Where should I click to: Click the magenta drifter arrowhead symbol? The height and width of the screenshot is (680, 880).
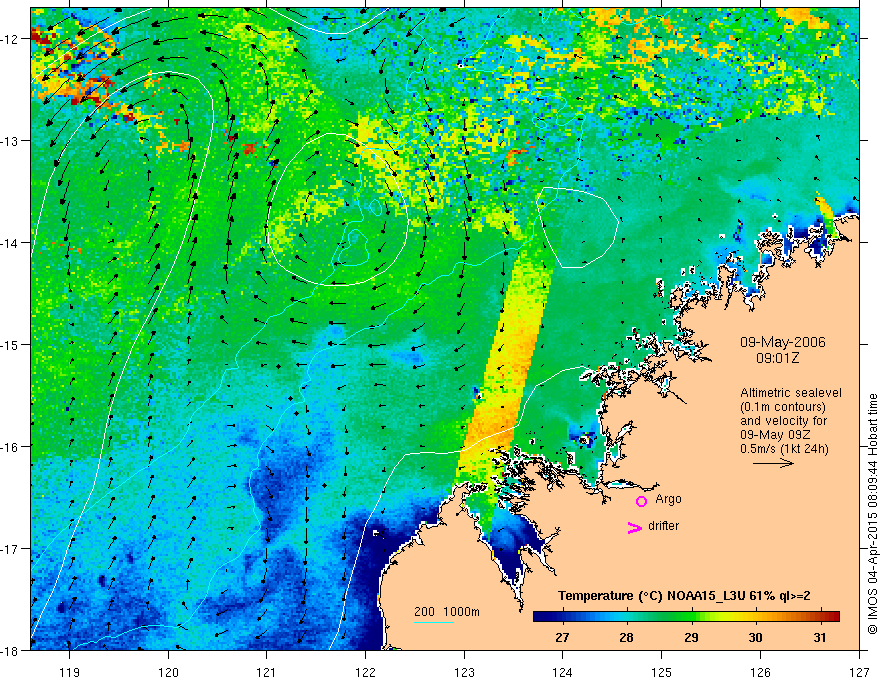tap(635, 527)
